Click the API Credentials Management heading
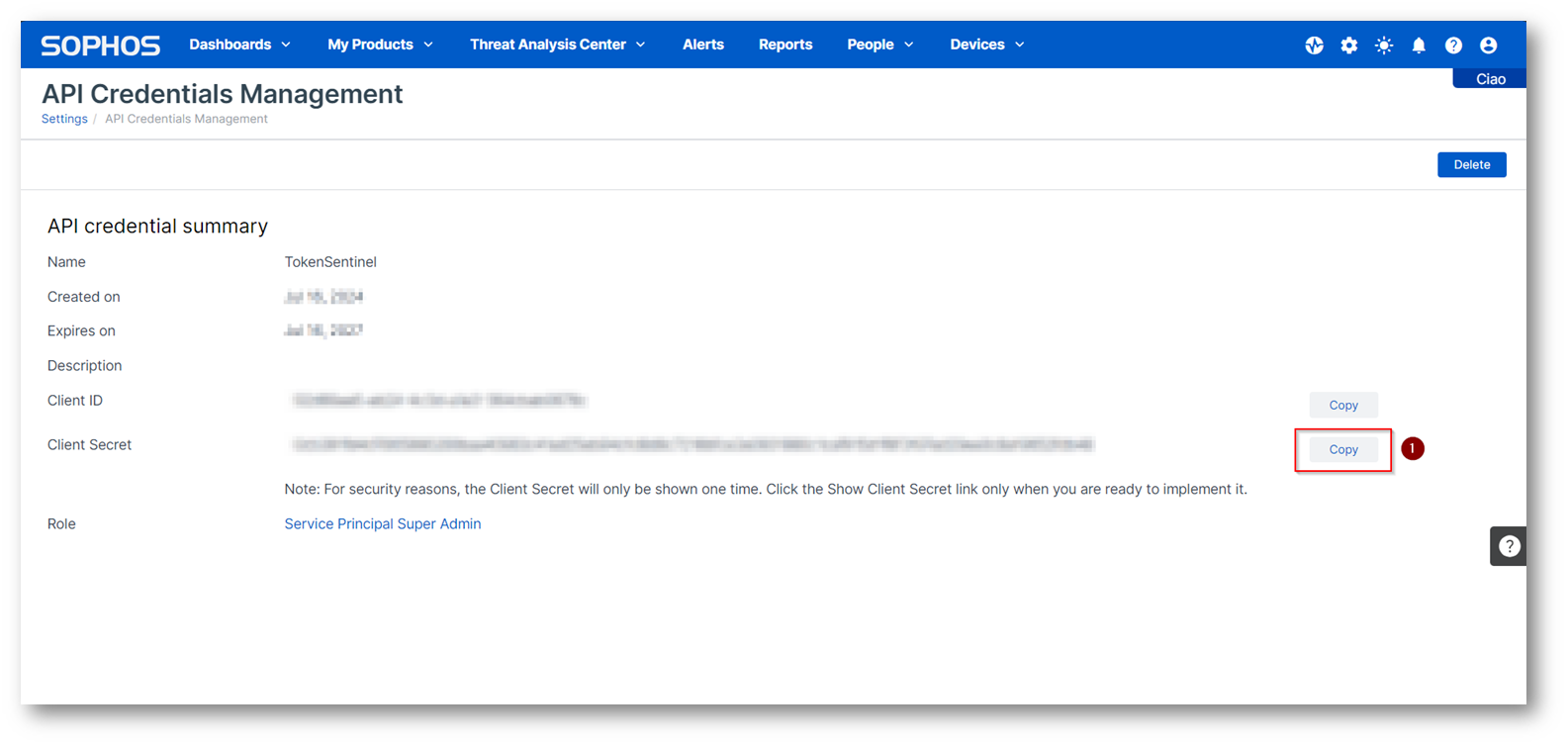Viewport: 1568px width, 746px height. pos(223,94)
